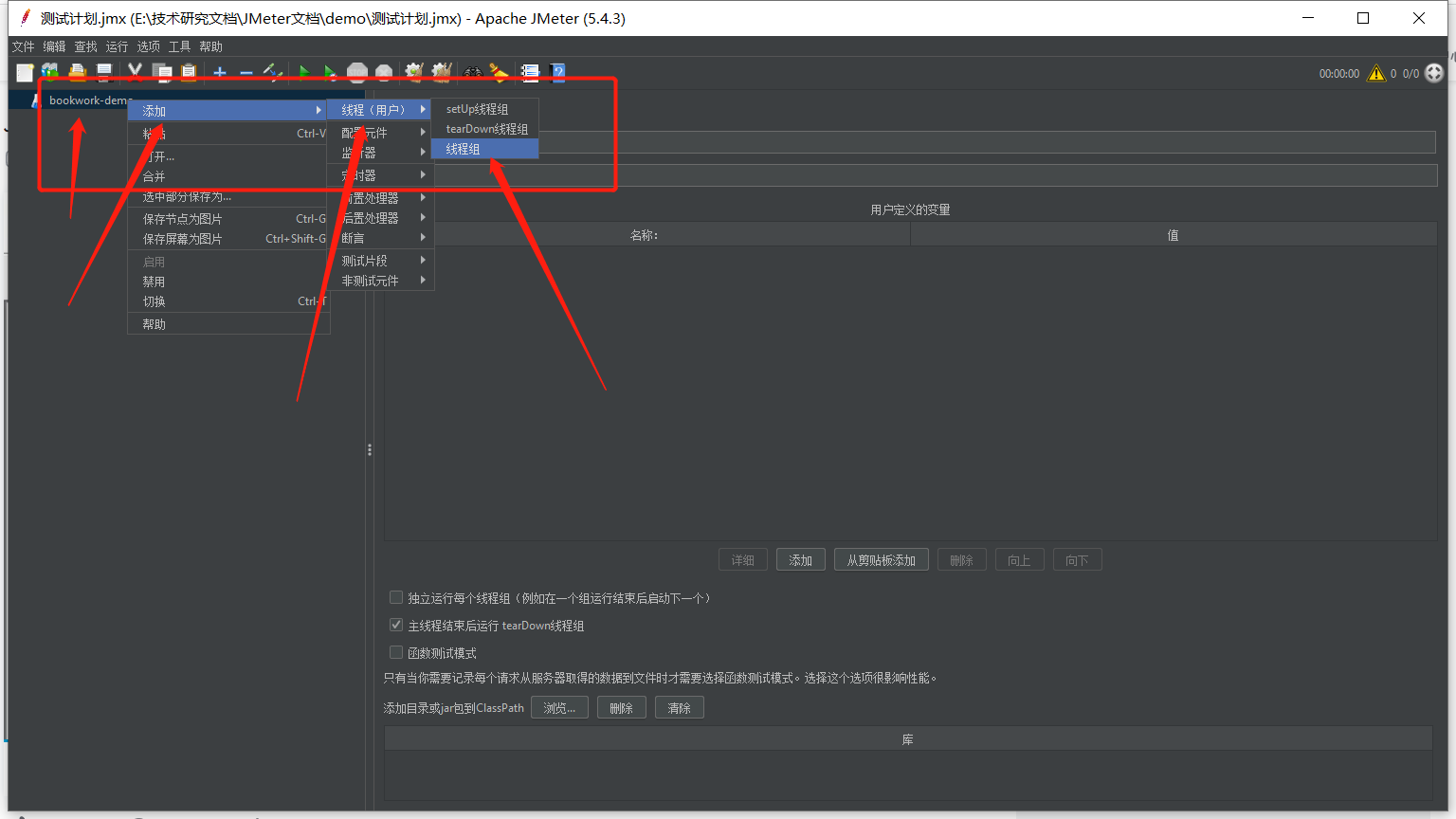Image resolution: width=1456 pixels, height=819 pixels.
Task: Open the 工具 menu
Action: point(179,46)
